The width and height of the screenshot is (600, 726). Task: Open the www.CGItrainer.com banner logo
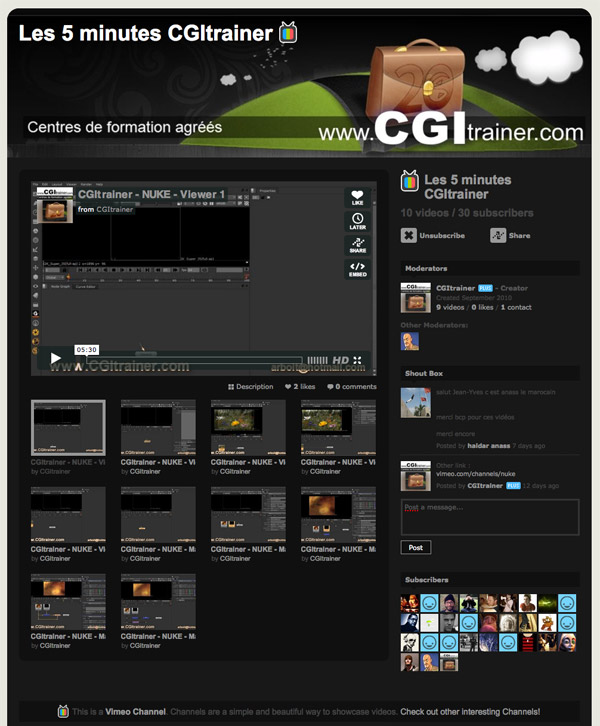[451, 130]
